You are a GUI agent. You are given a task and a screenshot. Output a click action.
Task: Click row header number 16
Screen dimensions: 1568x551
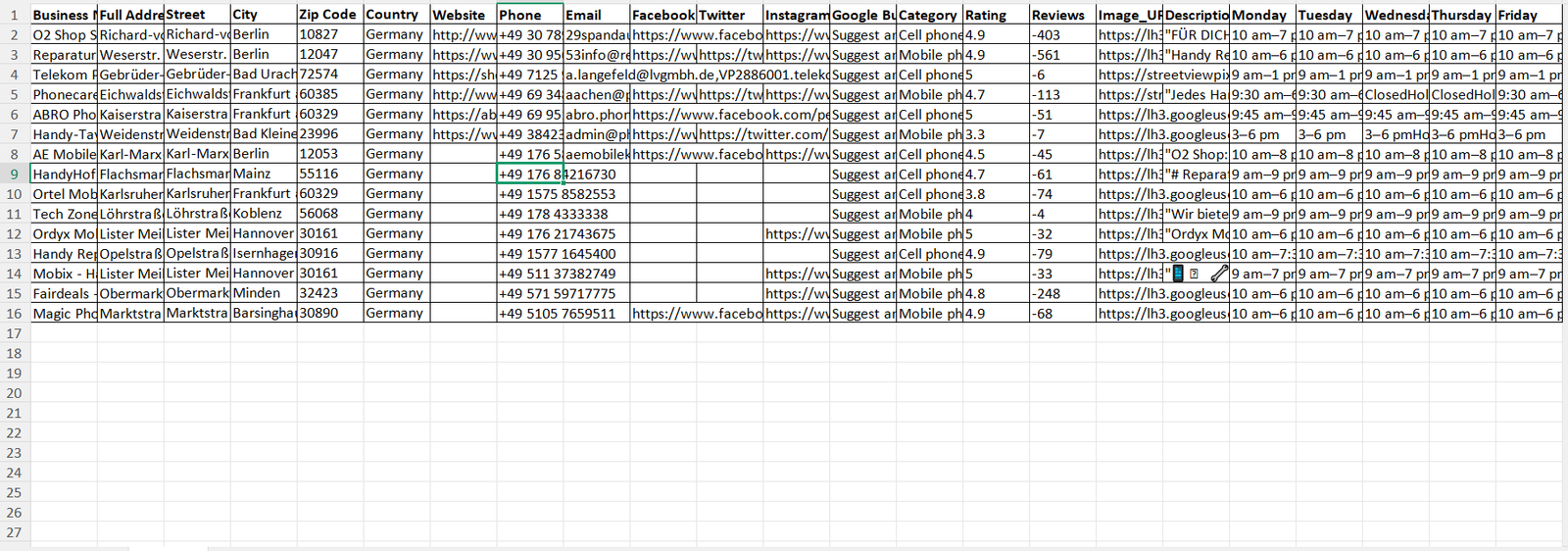(x=15, y=313)
